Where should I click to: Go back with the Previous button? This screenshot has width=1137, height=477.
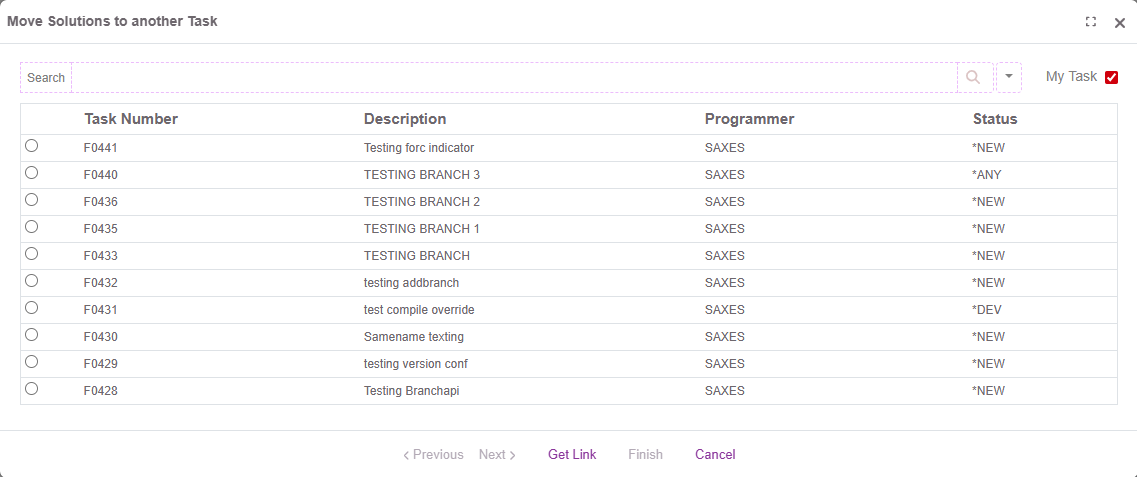pyautogui.click(x=433, y=454)
